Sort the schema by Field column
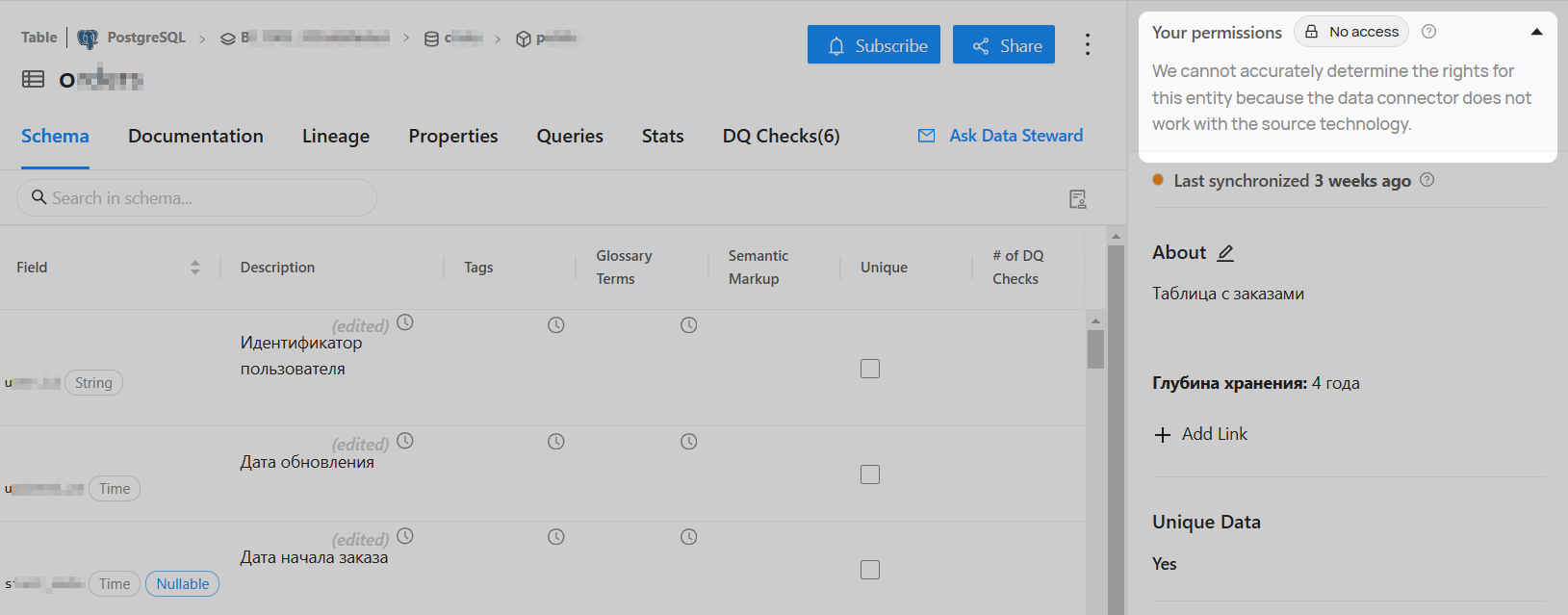 coord(195,268)
